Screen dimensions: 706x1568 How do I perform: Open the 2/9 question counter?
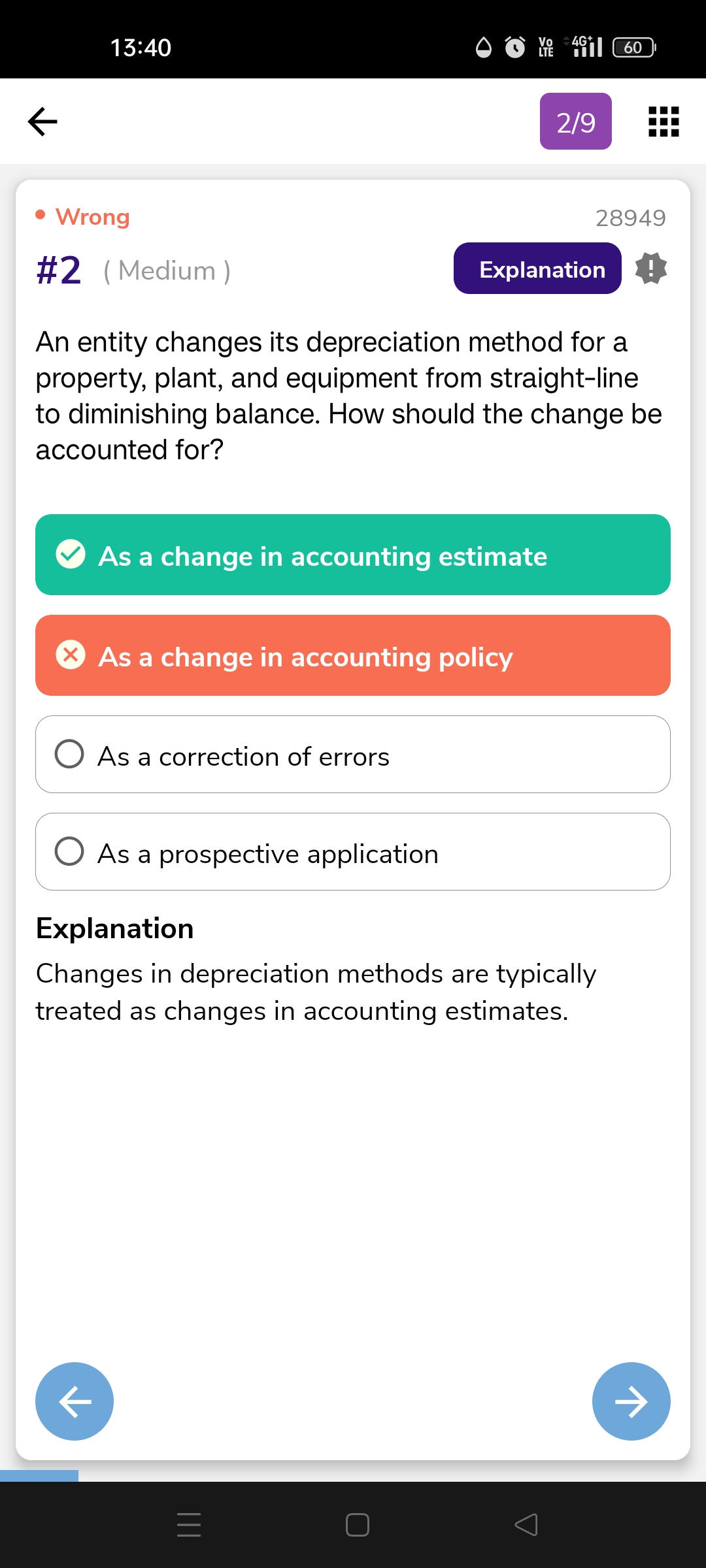point(576,122)
